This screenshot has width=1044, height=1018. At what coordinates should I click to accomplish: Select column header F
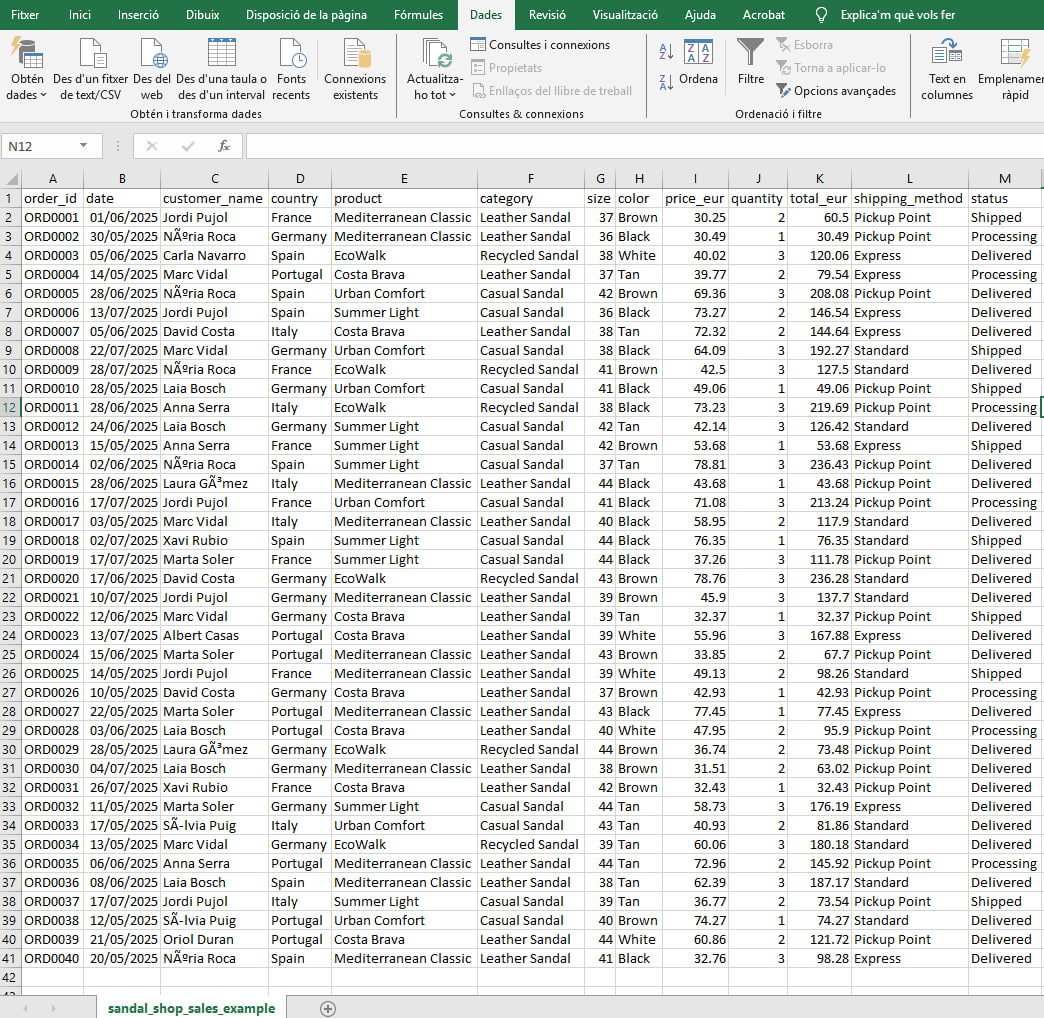[531, 178]
